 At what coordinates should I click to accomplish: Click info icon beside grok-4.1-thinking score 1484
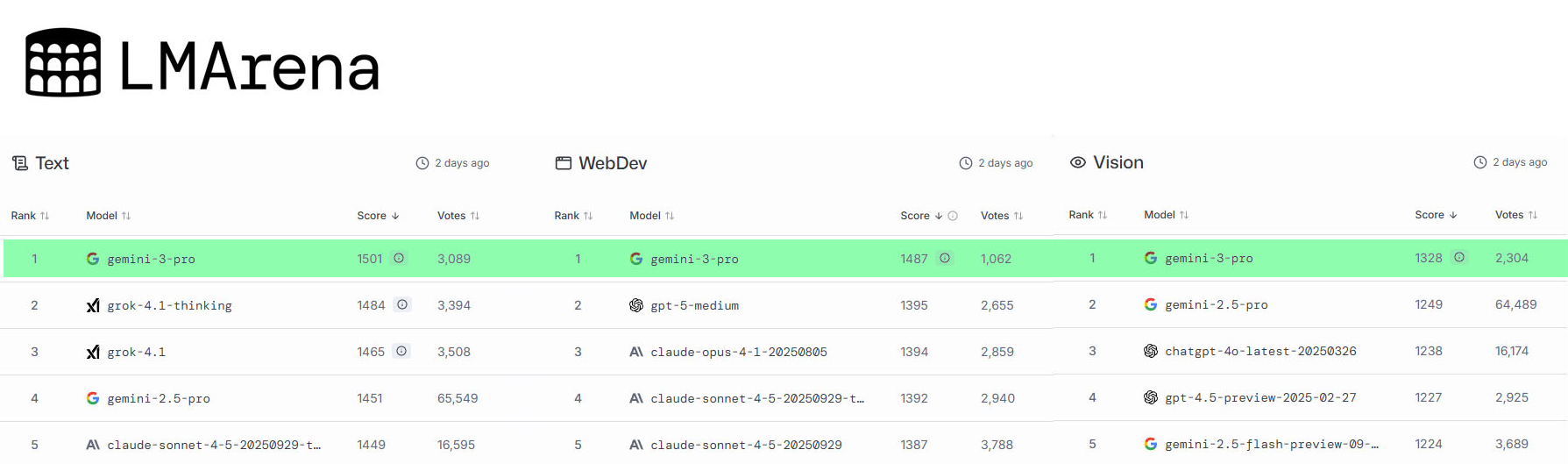coord(402,305)
